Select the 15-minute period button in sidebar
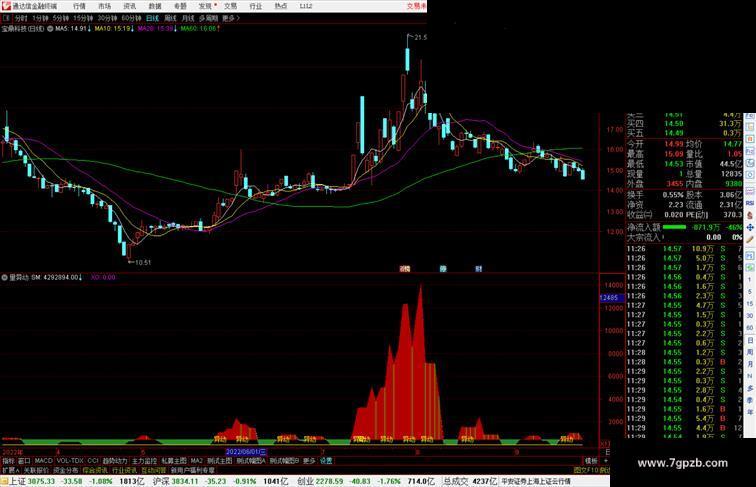The width and height of the screenshot is (756, 487). point(750,304)
